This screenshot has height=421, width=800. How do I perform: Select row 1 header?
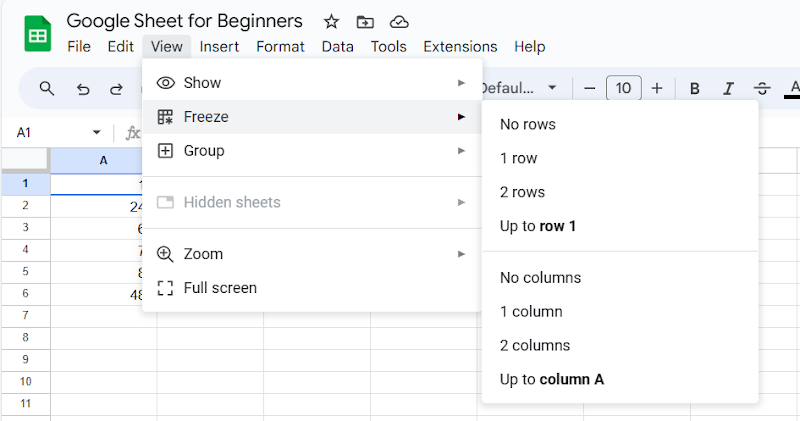[26, 184]
